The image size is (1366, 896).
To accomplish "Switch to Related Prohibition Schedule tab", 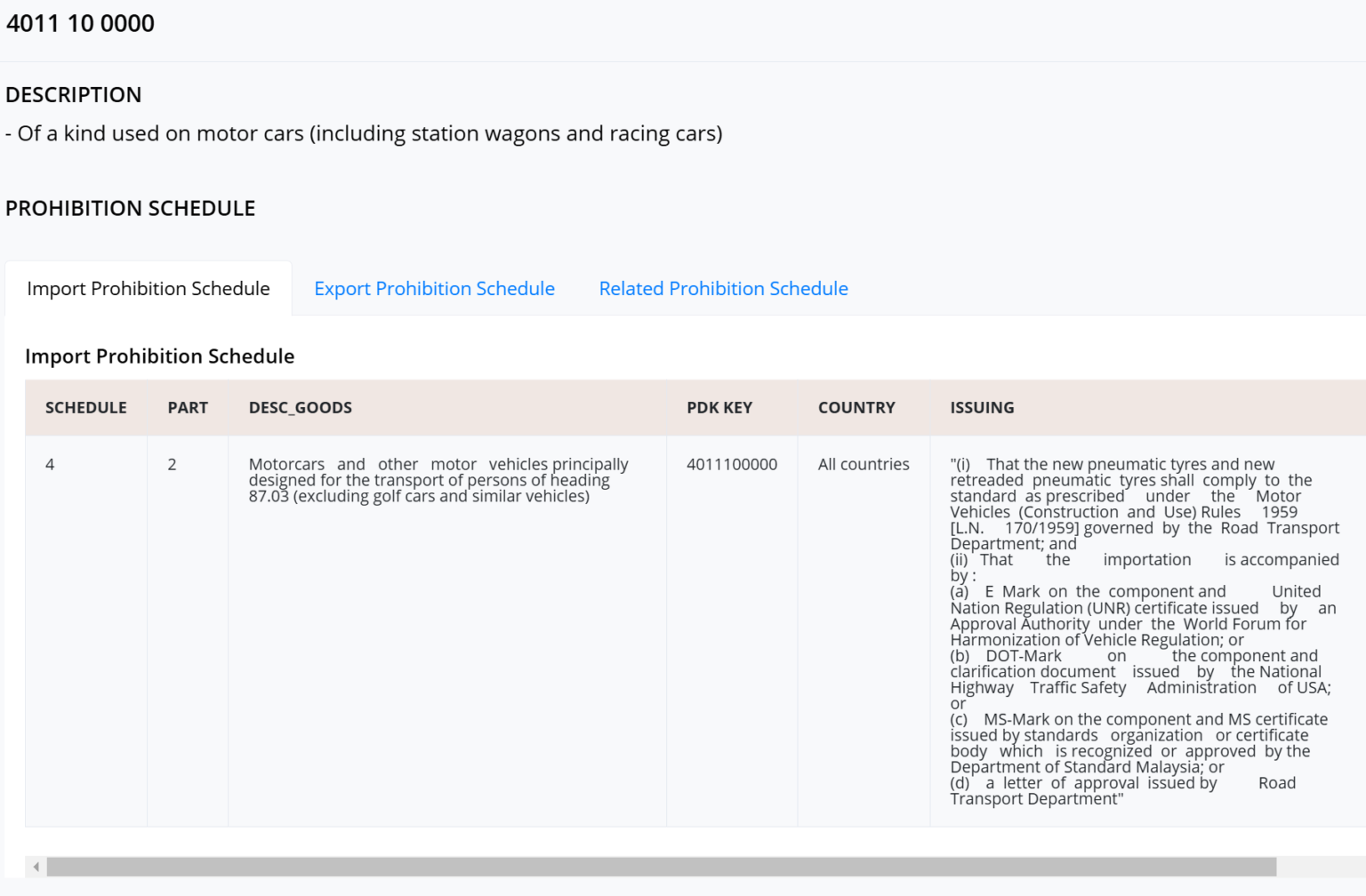I will pos(723,289).
